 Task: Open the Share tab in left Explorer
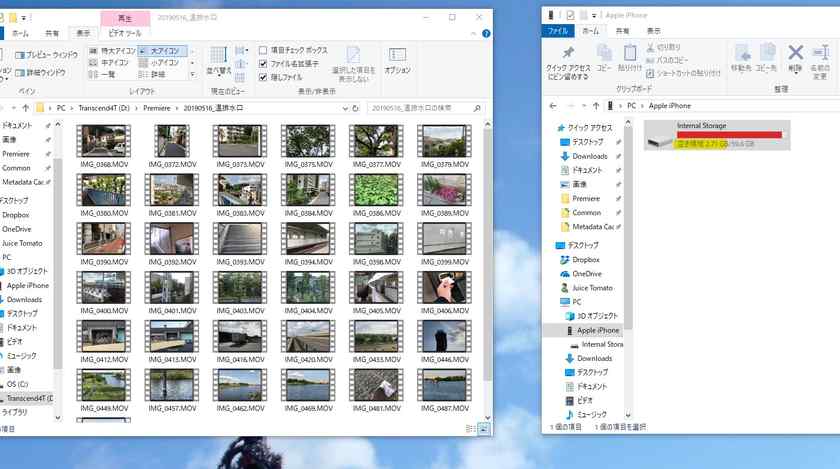pos(52,33)
